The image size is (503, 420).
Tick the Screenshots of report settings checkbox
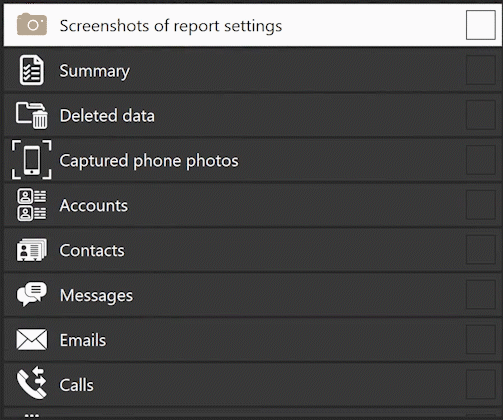[x=481, y=25]
